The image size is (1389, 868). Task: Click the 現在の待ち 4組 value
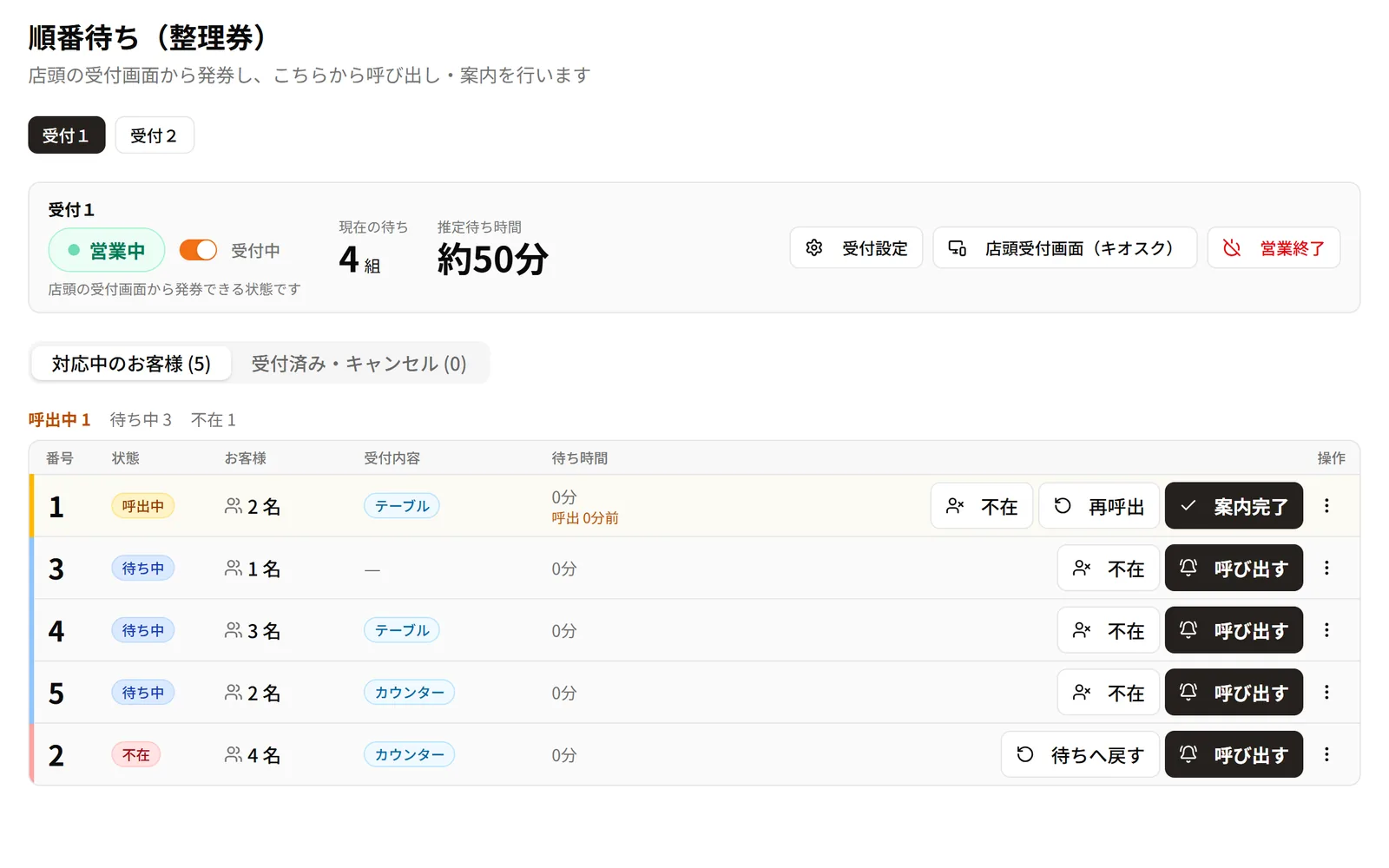pyautogui.click(x=359, y=260)
